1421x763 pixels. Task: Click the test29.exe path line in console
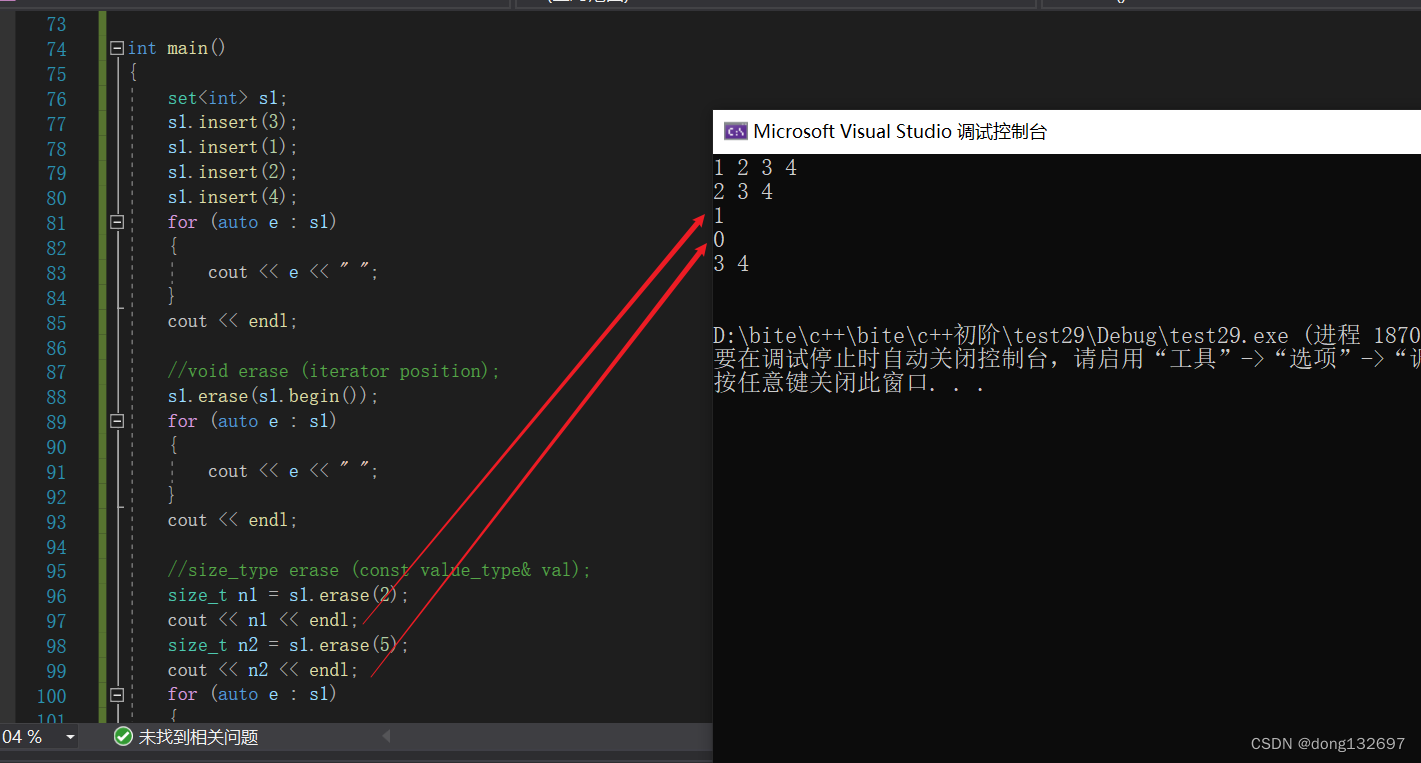(1067, 336)
